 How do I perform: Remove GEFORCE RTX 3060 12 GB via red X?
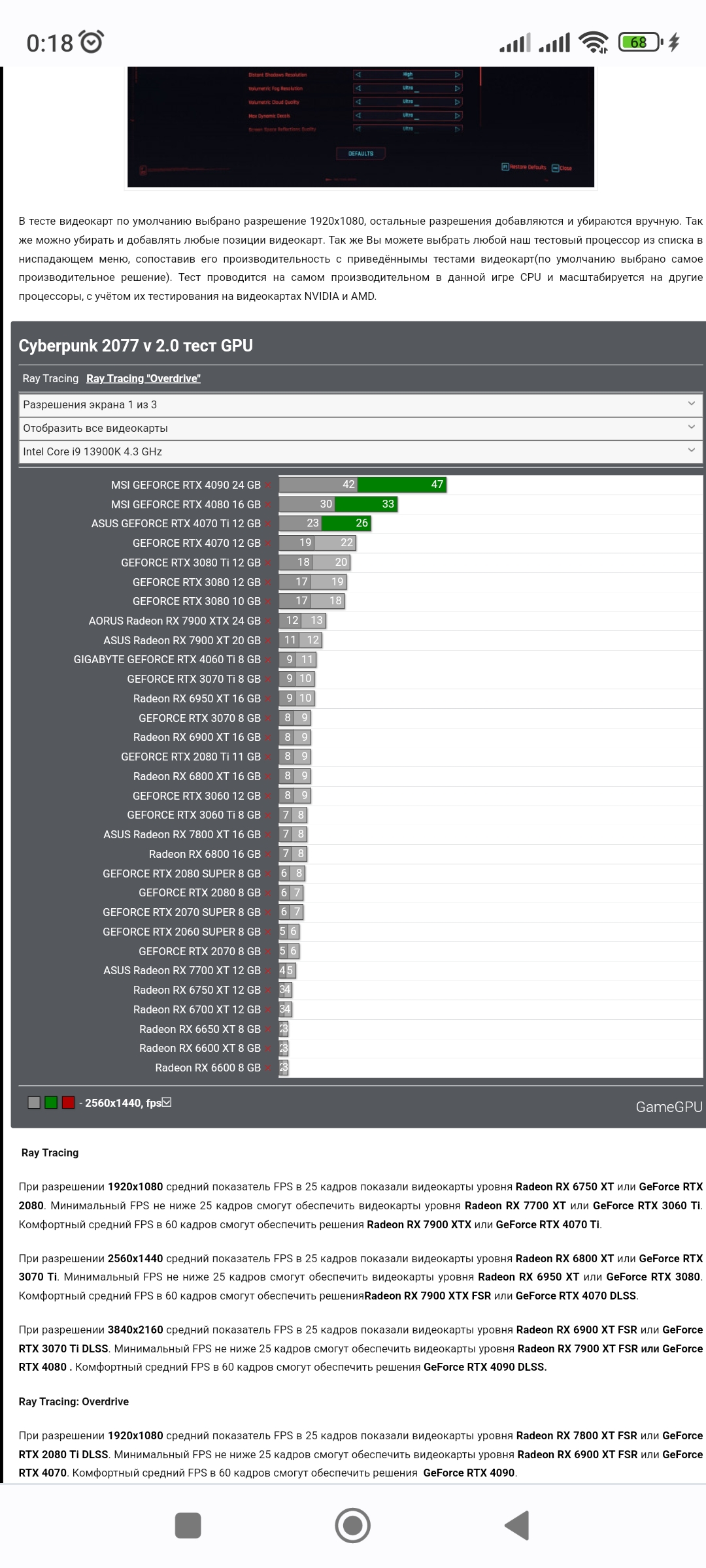(268, 796)
